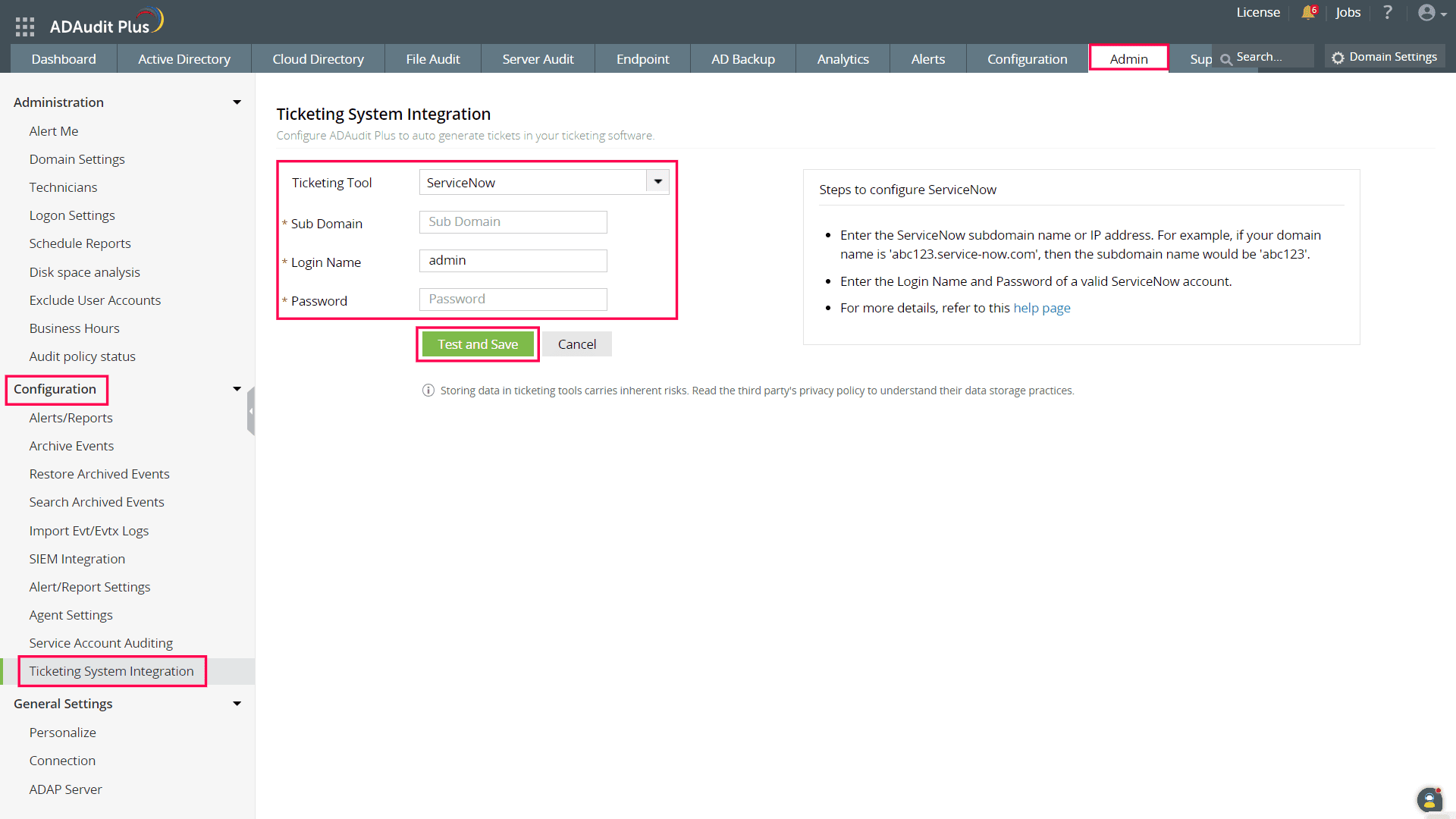
Task: Open the Ticketing Tool dropdown
Action: coord(657,182)
